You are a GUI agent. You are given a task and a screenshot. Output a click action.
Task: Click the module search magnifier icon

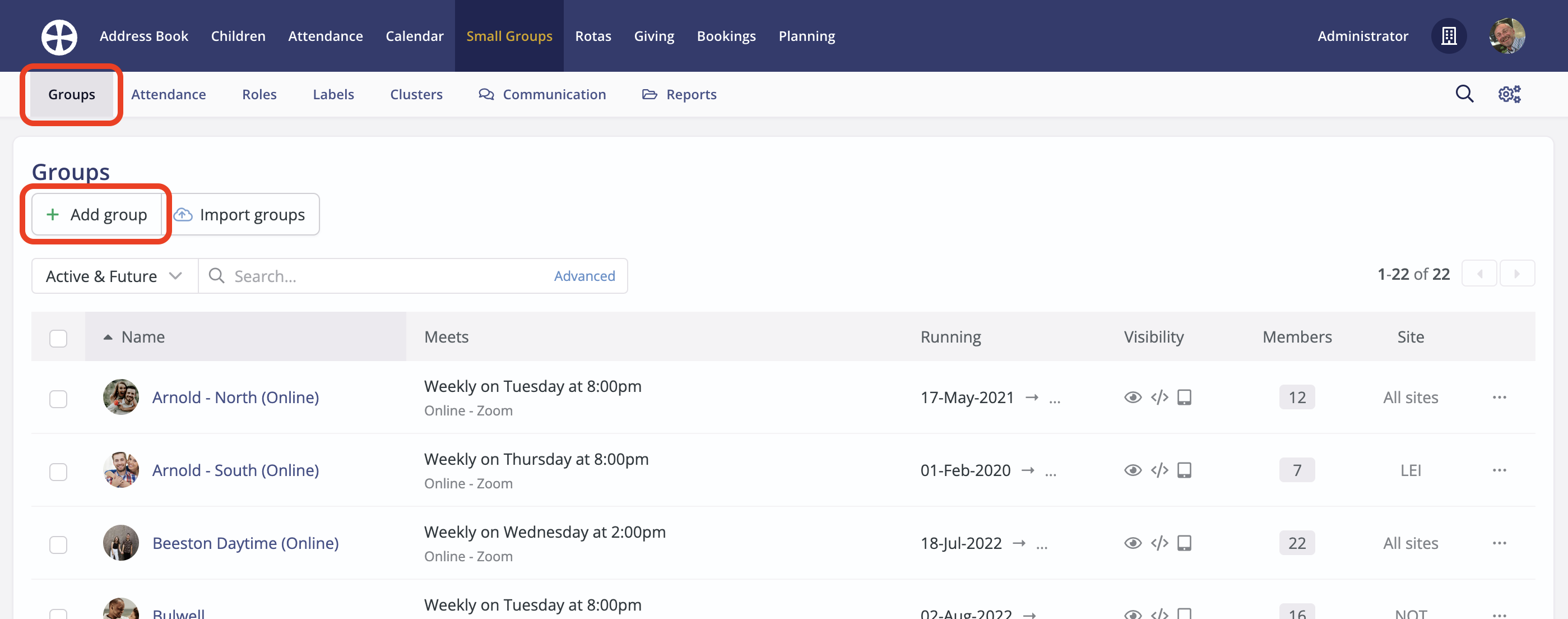pos(1464,94)
